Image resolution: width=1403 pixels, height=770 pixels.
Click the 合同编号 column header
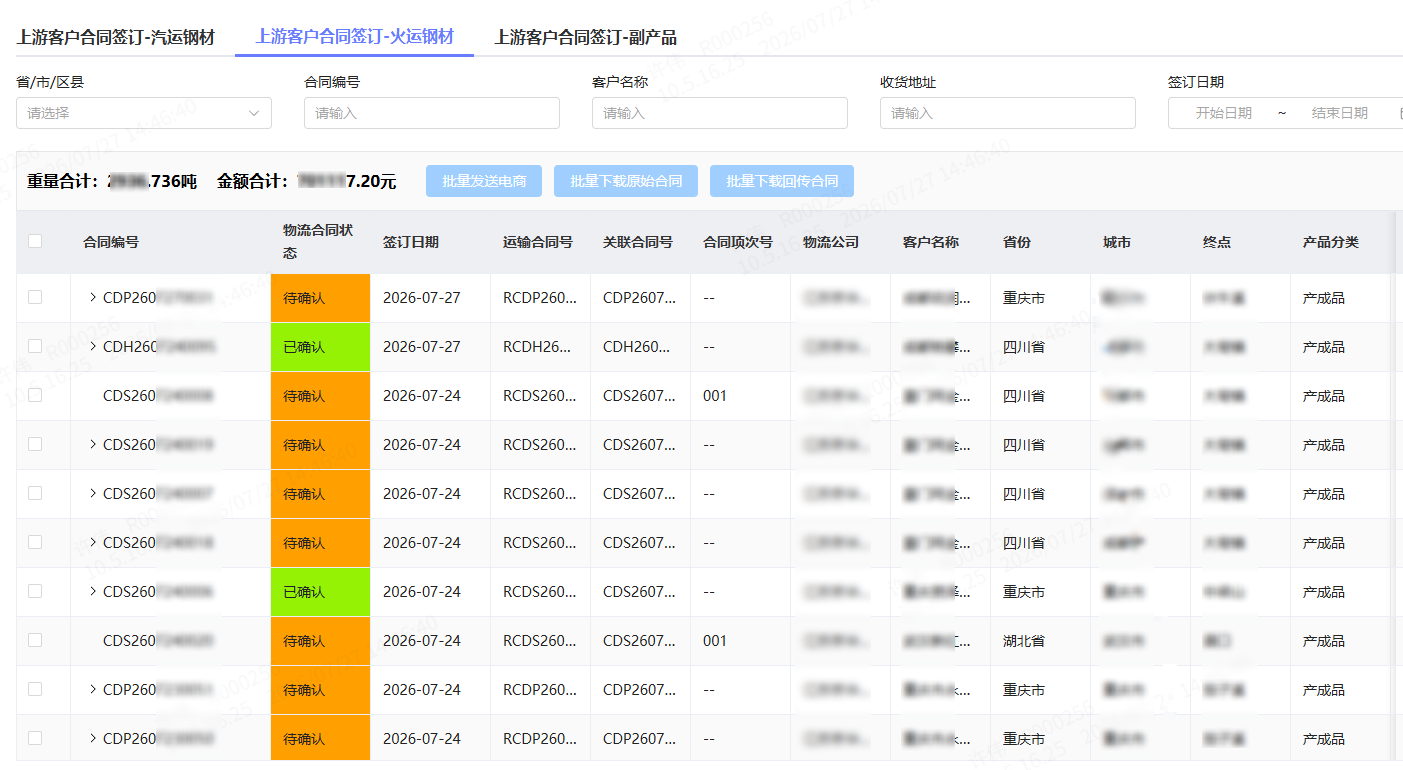111,242
